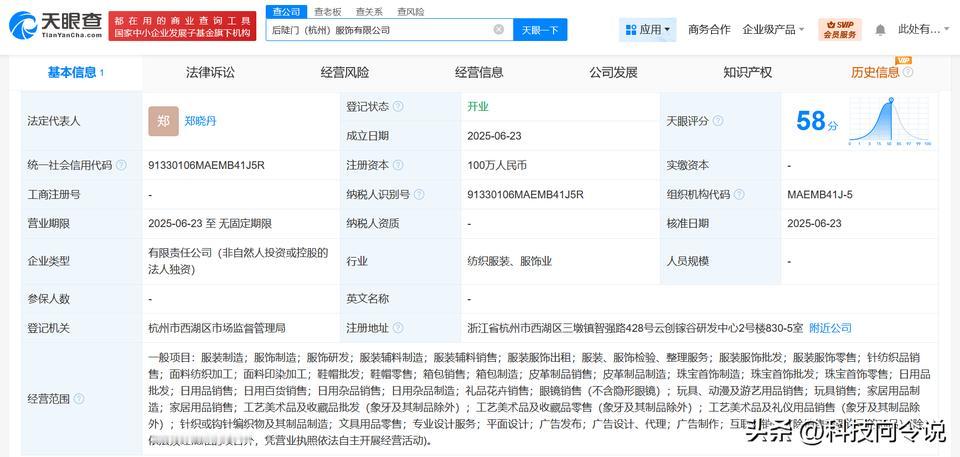Click help icon next to 注册资本
Image resolution: width=960 pixels, height=457 pixels.
(x=398, y=165)
